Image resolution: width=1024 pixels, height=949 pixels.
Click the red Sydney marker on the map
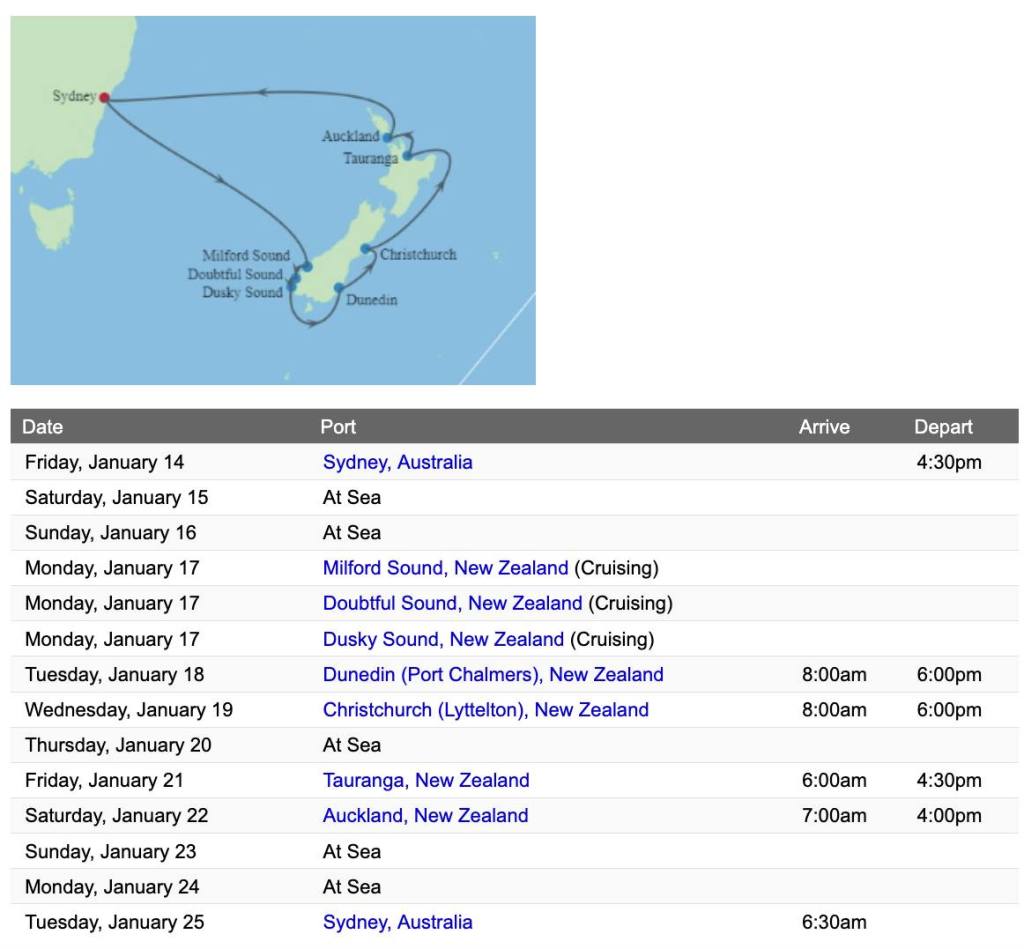(104, 98)
